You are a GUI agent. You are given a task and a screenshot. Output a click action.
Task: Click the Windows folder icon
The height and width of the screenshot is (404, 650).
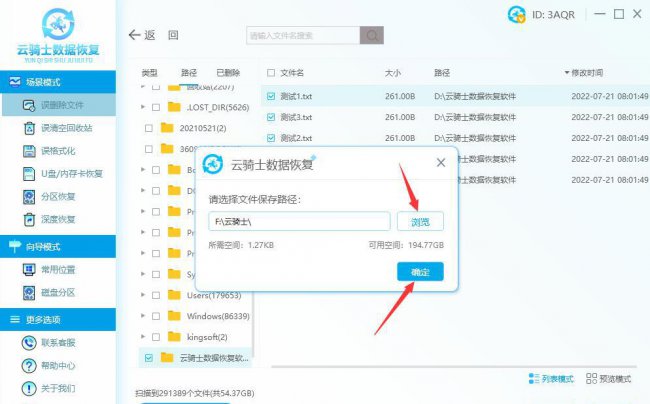click(x=174, y=316)
